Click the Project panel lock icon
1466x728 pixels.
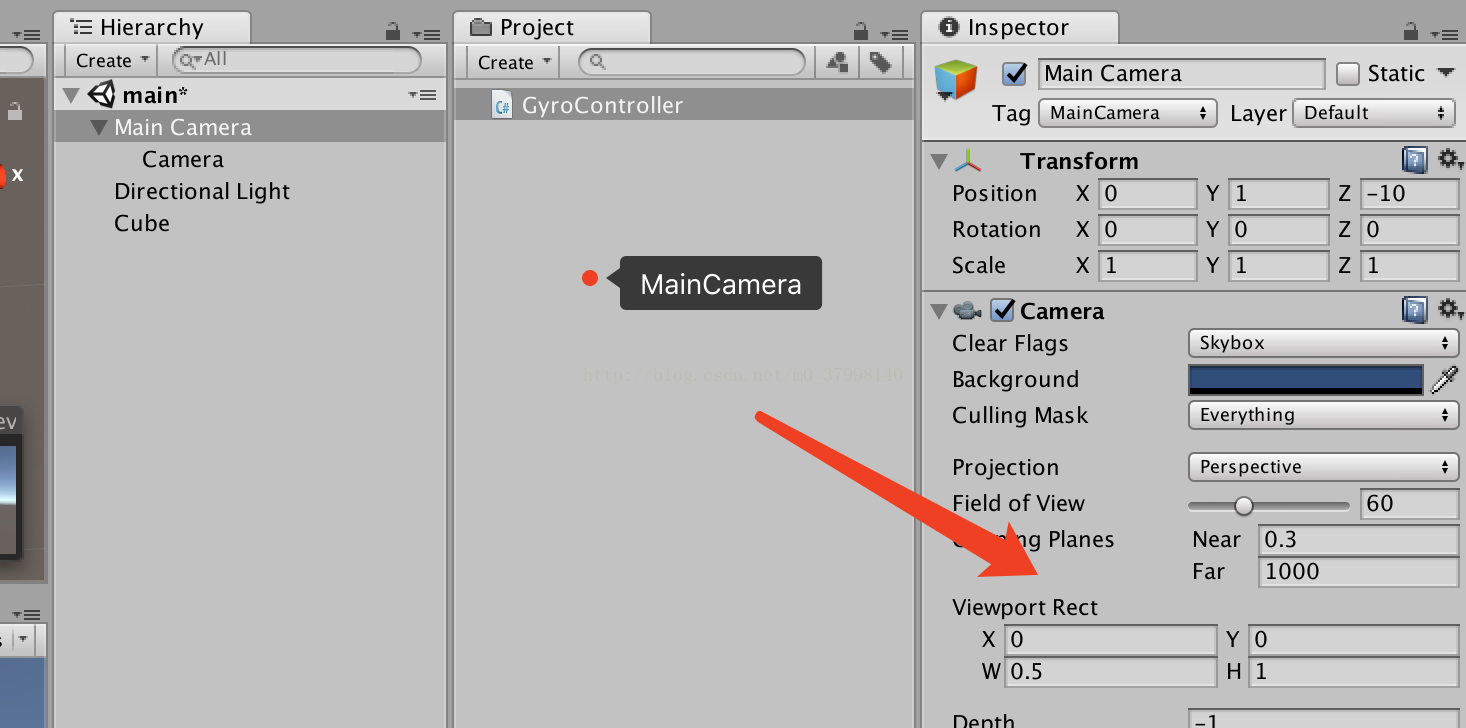click(x=861, y=30)
